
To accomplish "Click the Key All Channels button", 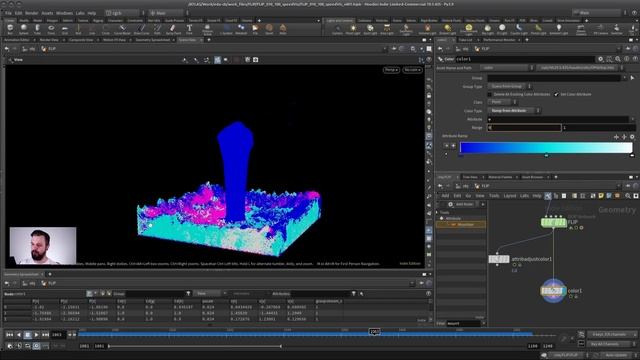I will pyautogui.click(x=608, y=344).
